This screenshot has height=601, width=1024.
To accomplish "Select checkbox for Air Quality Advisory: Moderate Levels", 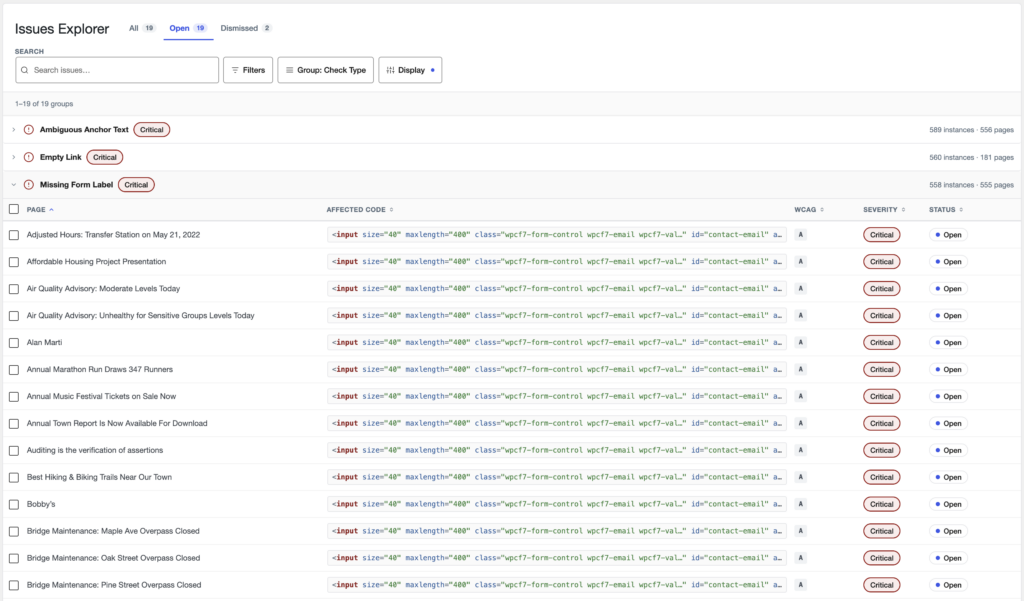I will pyautogui.click(x=14, y=289).
